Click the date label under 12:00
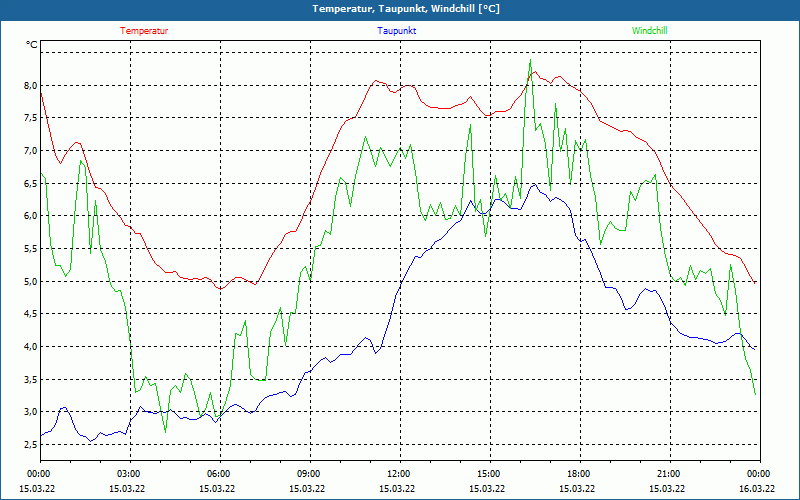 [397, 488]
